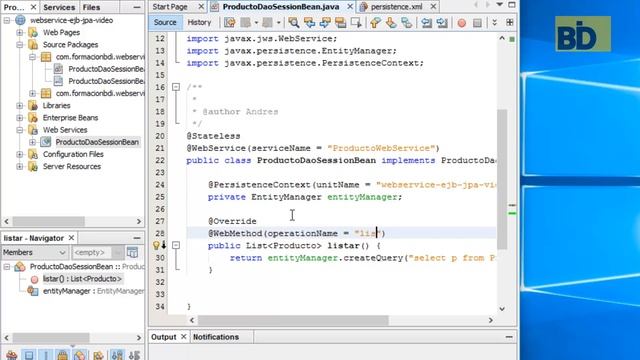Click the Libraries folder icon
Viewport: 640px width, 360px height.
tap(33, 105)
